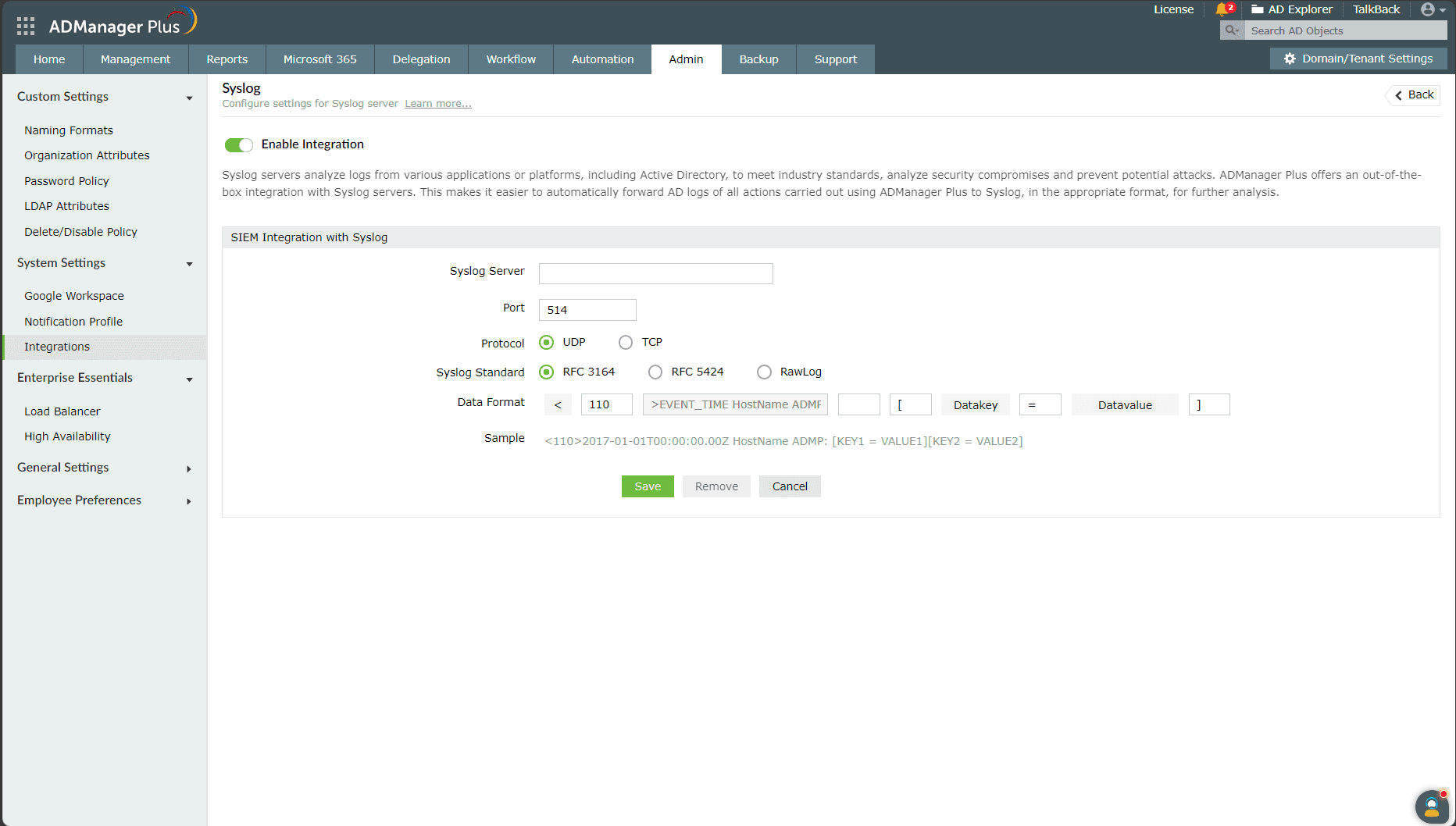The width and height of the screenshot is (1456, 826).
Task: Open the Microsoft 365 tab
Action: point(320,59)
